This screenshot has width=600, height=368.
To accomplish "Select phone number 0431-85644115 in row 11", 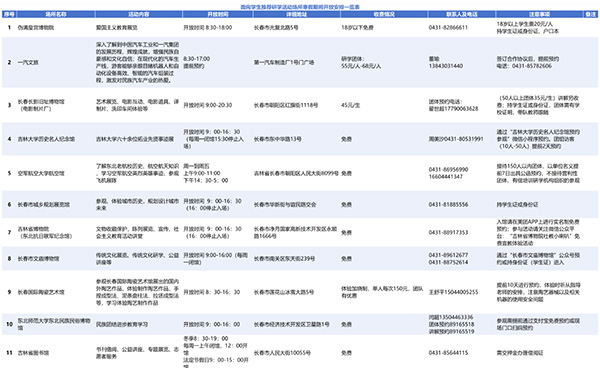I will click(x=448, y=353).
